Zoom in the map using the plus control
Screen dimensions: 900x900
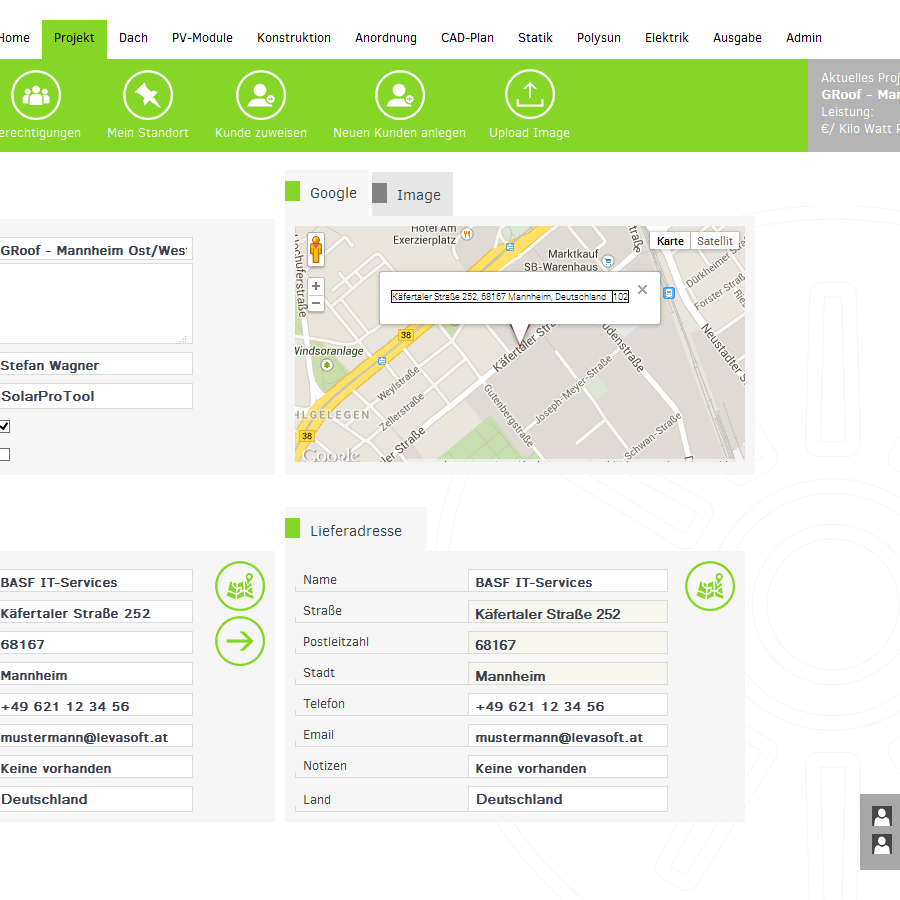point(315,286)
